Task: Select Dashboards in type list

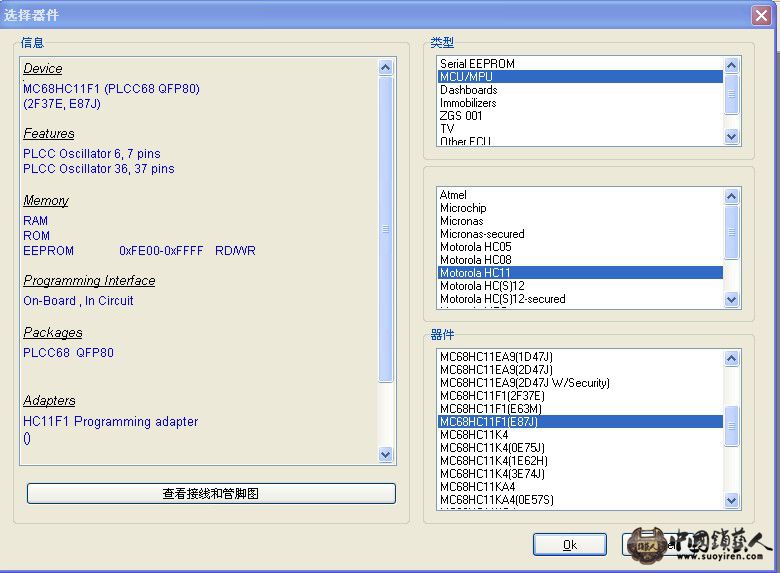Action: [x=580, y=90]
